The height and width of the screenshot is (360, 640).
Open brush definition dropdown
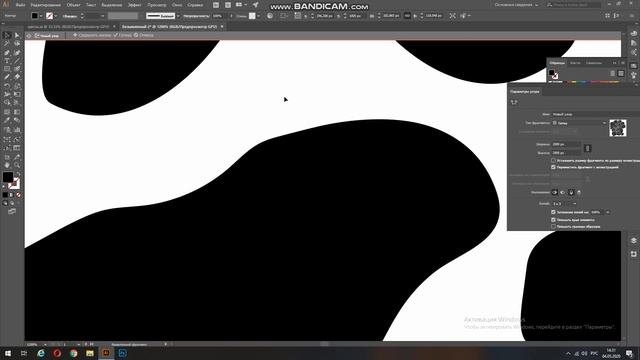point(178,16)
